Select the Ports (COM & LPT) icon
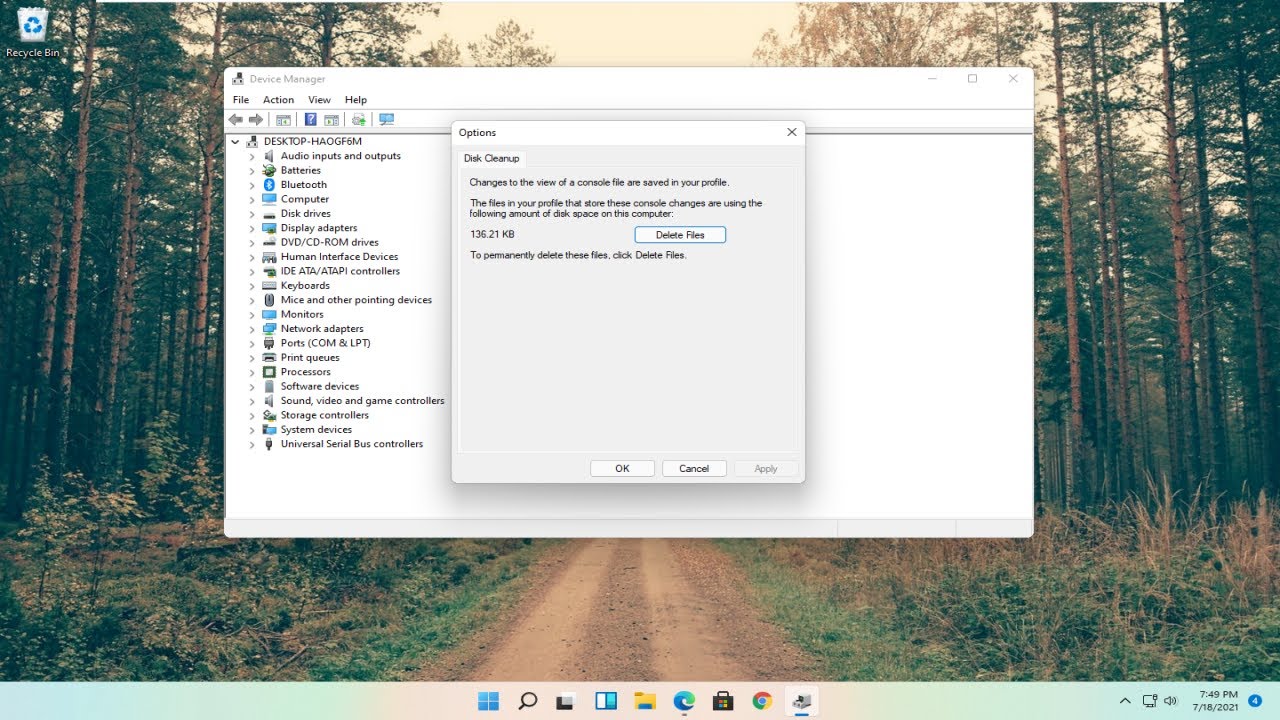 (269, 343)
